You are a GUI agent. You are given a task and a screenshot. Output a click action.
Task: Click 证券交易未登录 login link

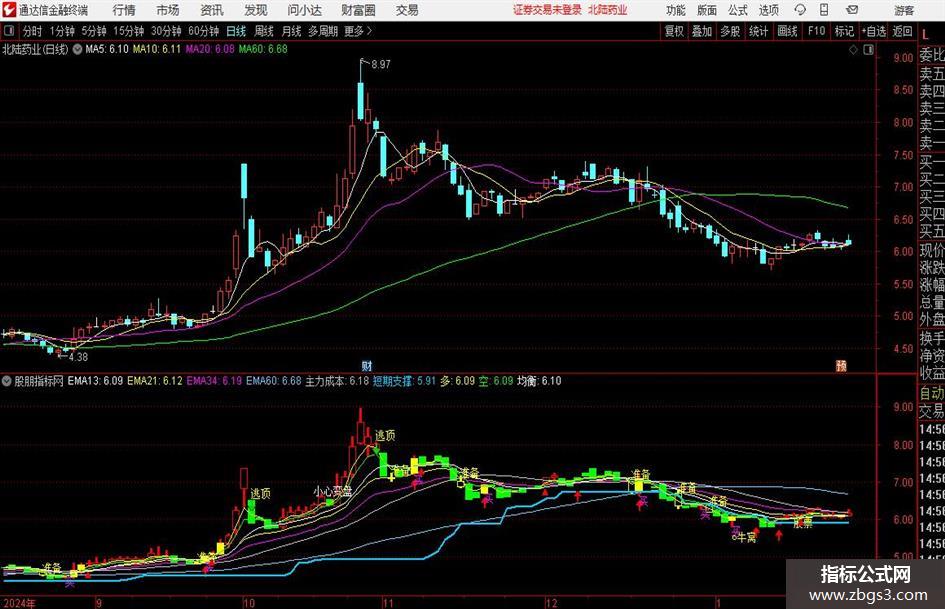pos(547,10)
